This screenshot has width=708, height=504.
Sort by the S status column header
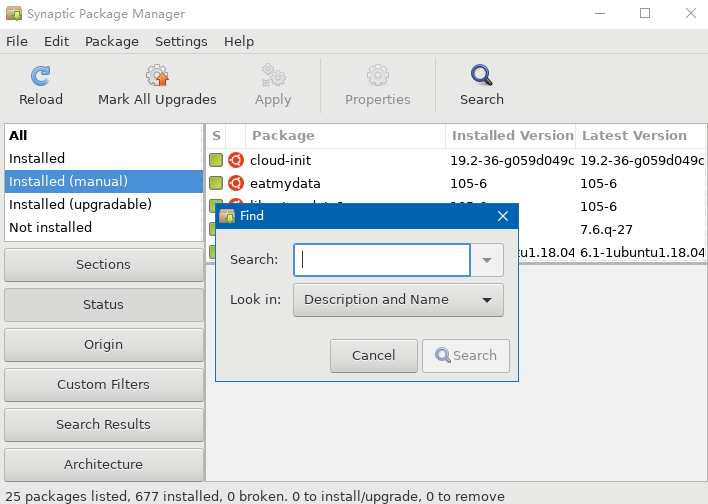[x=216, y=136]
